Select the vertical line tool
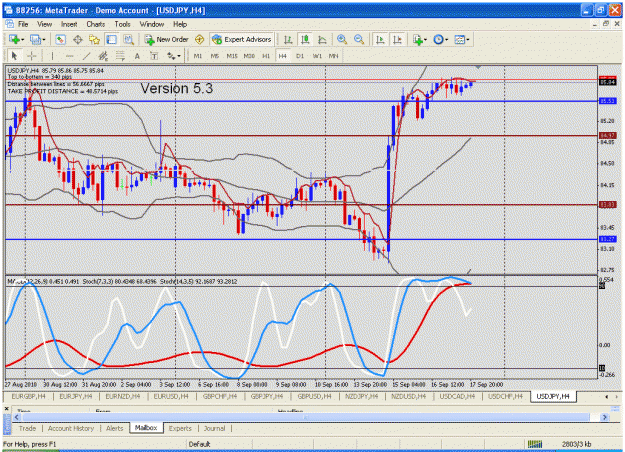The width and height of the screenshot is (625, 452). (52, 56)
